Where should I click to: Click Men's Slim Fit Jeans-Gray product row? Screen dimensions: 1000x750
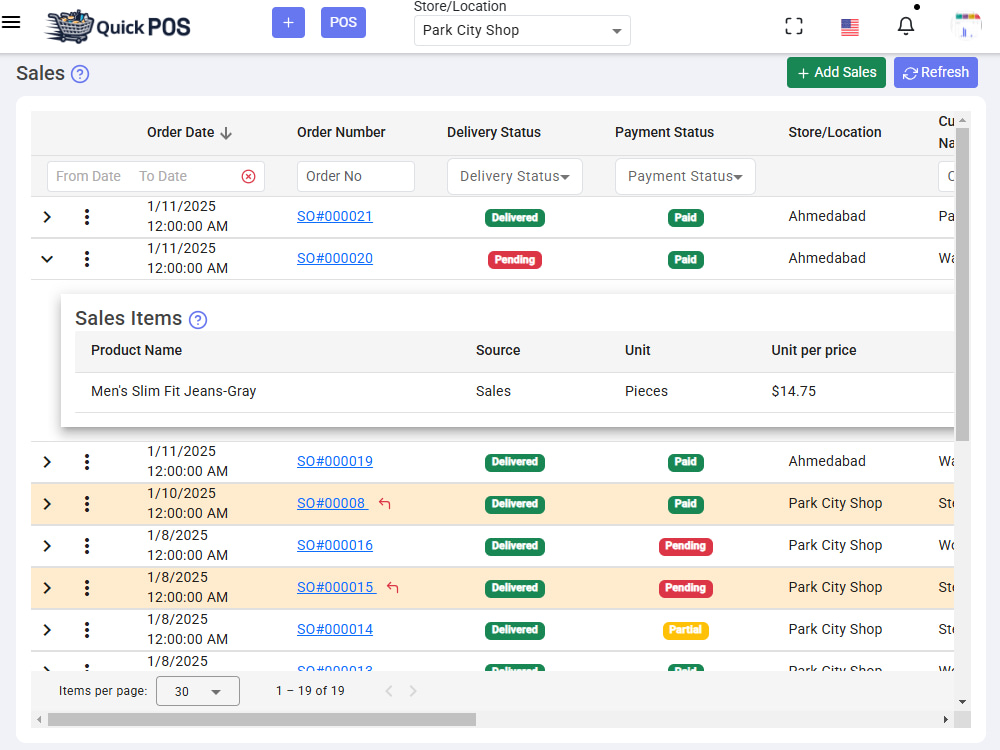[514, 392]
